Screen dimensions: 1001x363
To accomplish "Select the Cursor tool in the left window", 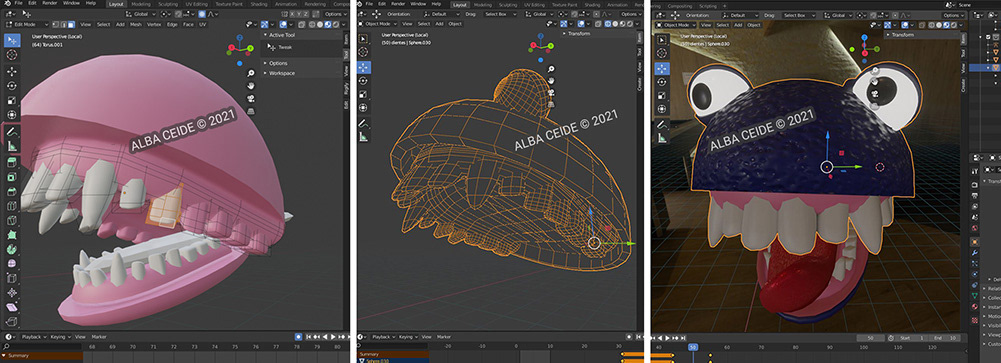I will (12, 55).
